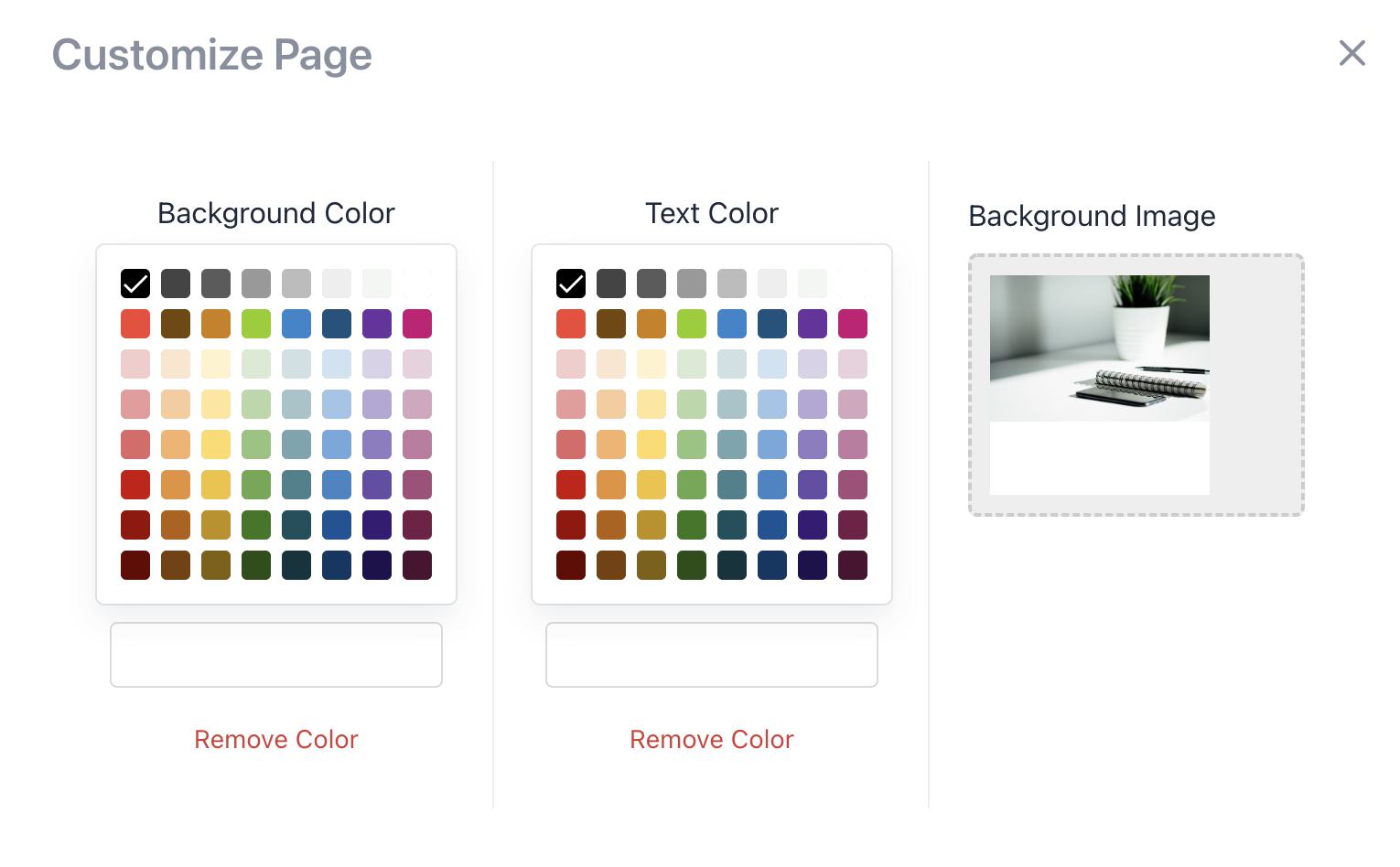
Task: Focus the Background Color hex input field
Action: pos(276,655)
